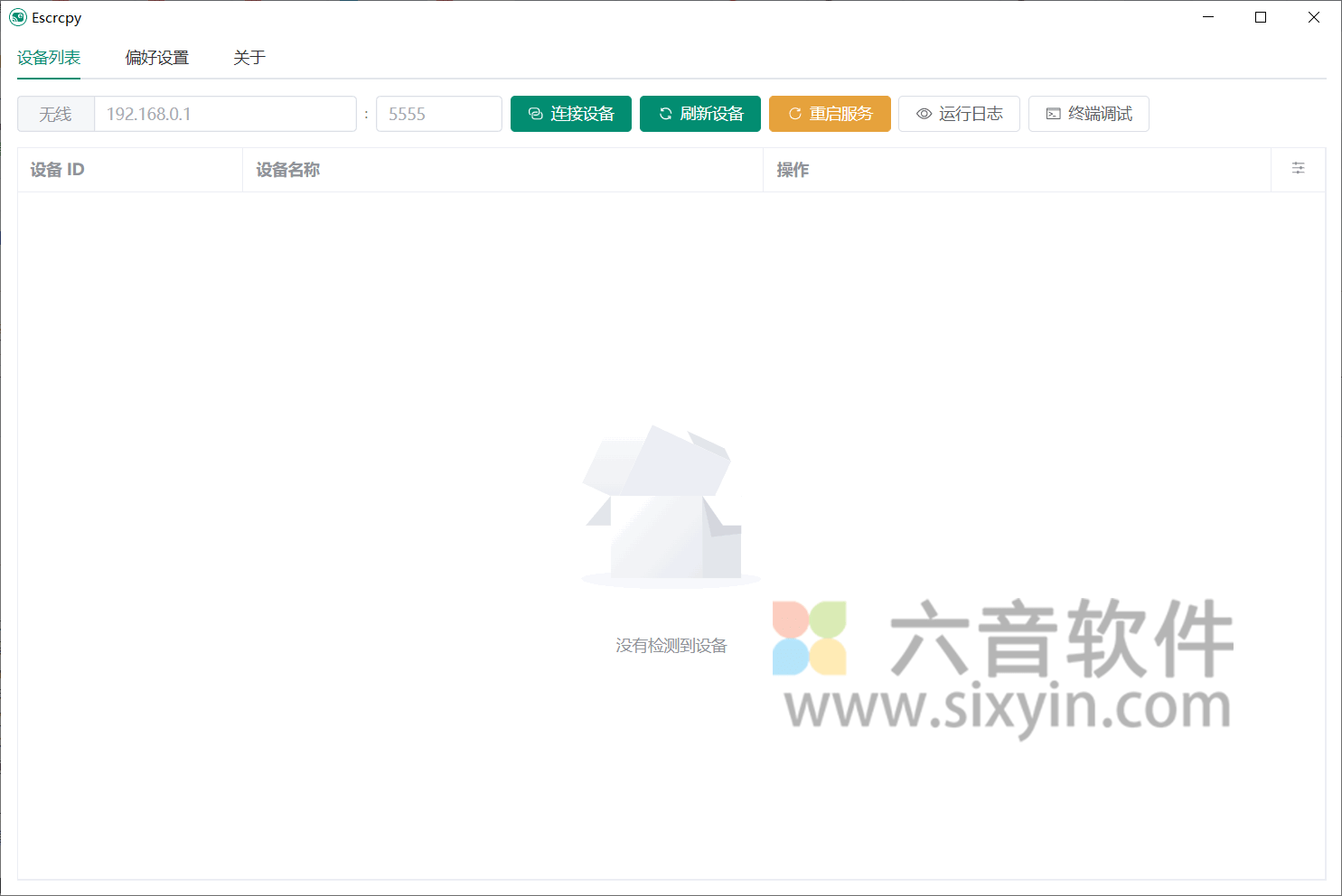This screenshot has width=1342, height=896.
Task: Select the port field showing 5555
Action: pyautogui.click(x=438, y=114)
